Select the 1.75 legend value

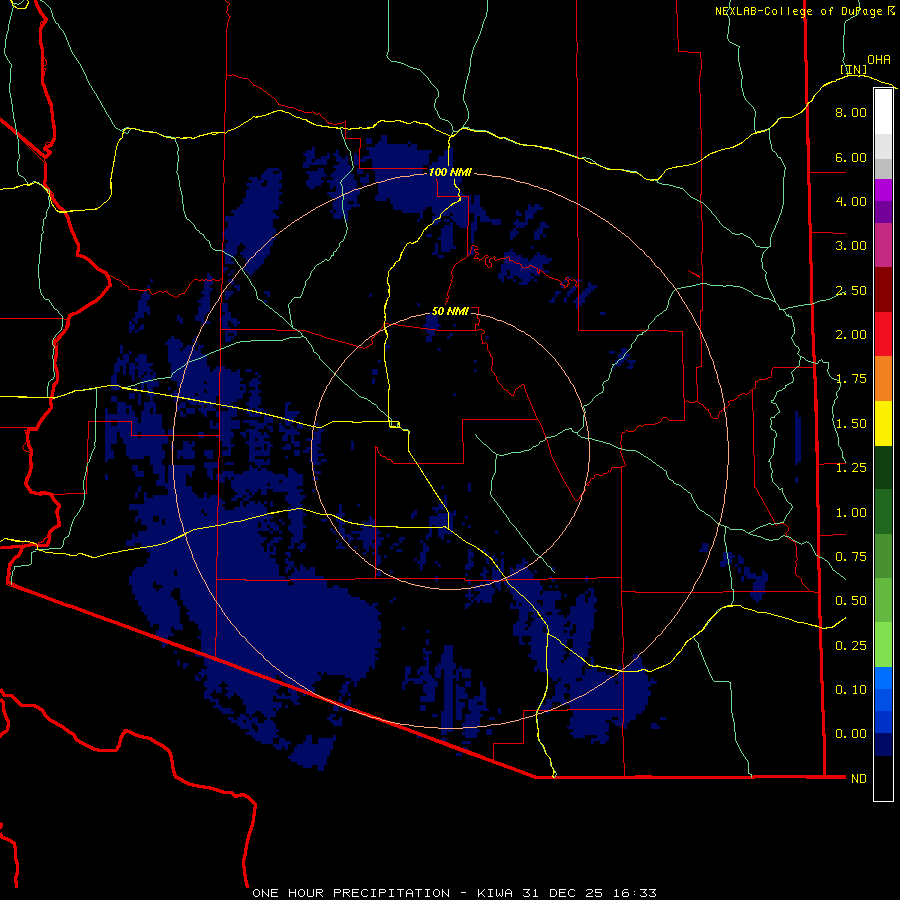click(x=851, y=379)
